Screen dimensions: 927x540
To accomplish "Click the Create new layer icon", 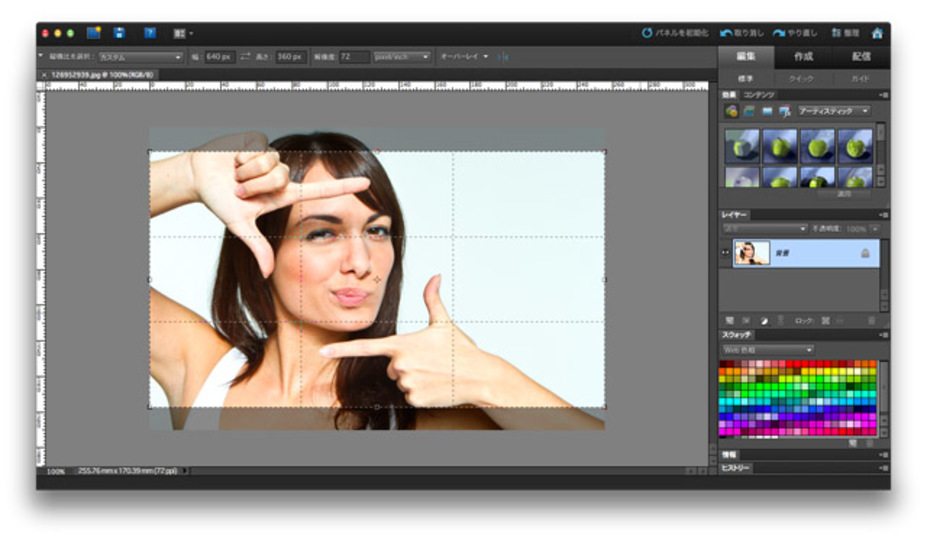I will 730,321.
